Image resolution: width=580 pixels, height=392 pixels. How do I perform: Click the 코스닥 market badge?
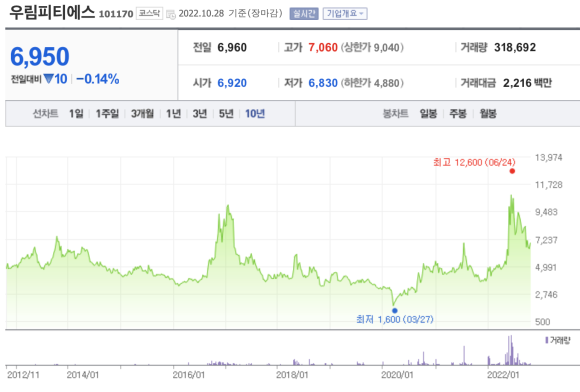tap(149, 13)
